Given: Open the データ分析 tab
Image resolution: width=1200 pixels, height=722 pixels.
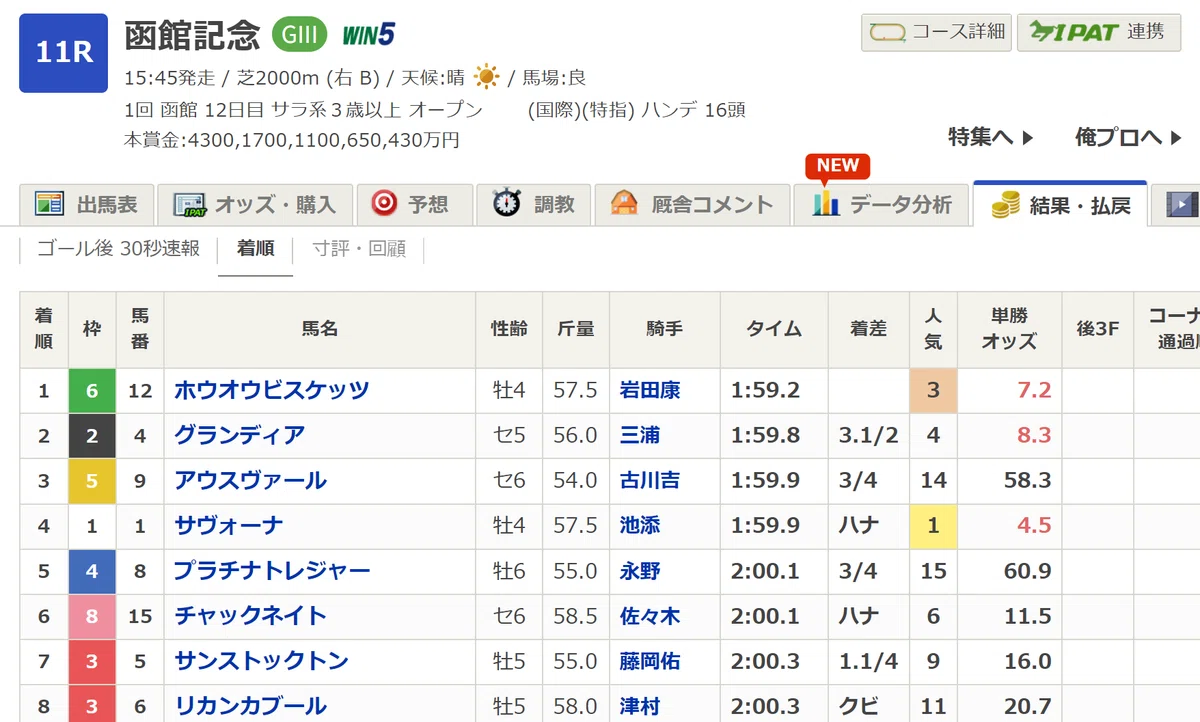Looking at the screenshot, I should pos(881,205).
